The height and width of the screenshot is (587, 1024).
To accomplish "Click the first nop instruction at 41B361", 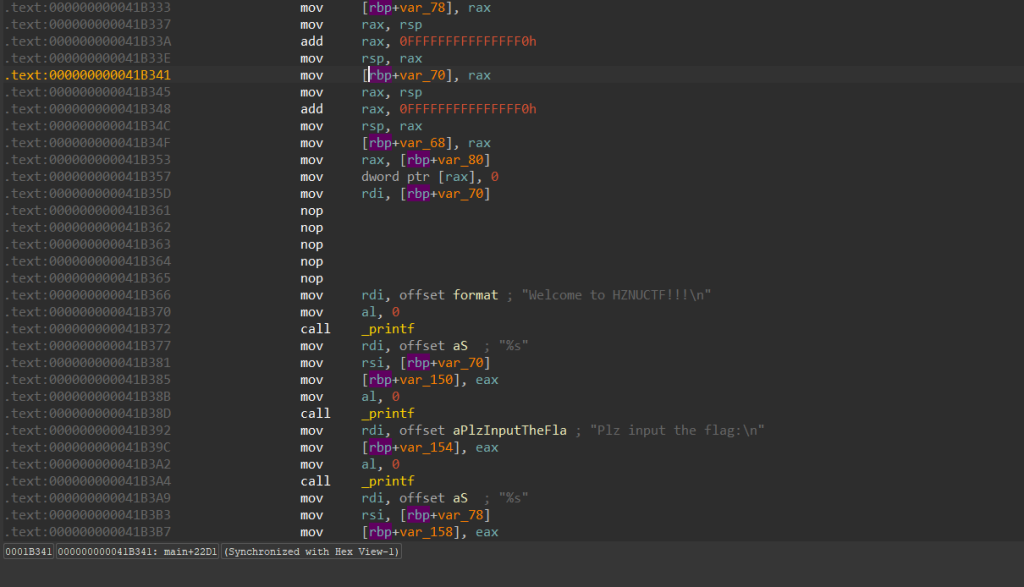I will coord(312,211).
